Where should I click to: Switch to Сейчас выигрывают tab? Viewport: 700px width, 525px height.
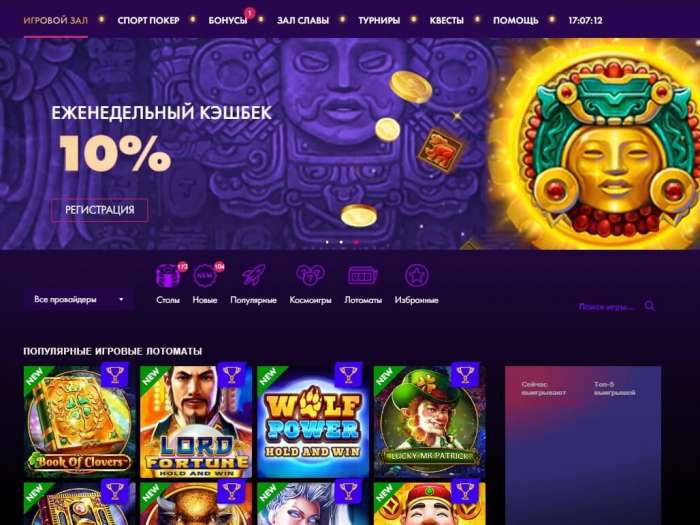pyautogui.click(x=543, y=388)
